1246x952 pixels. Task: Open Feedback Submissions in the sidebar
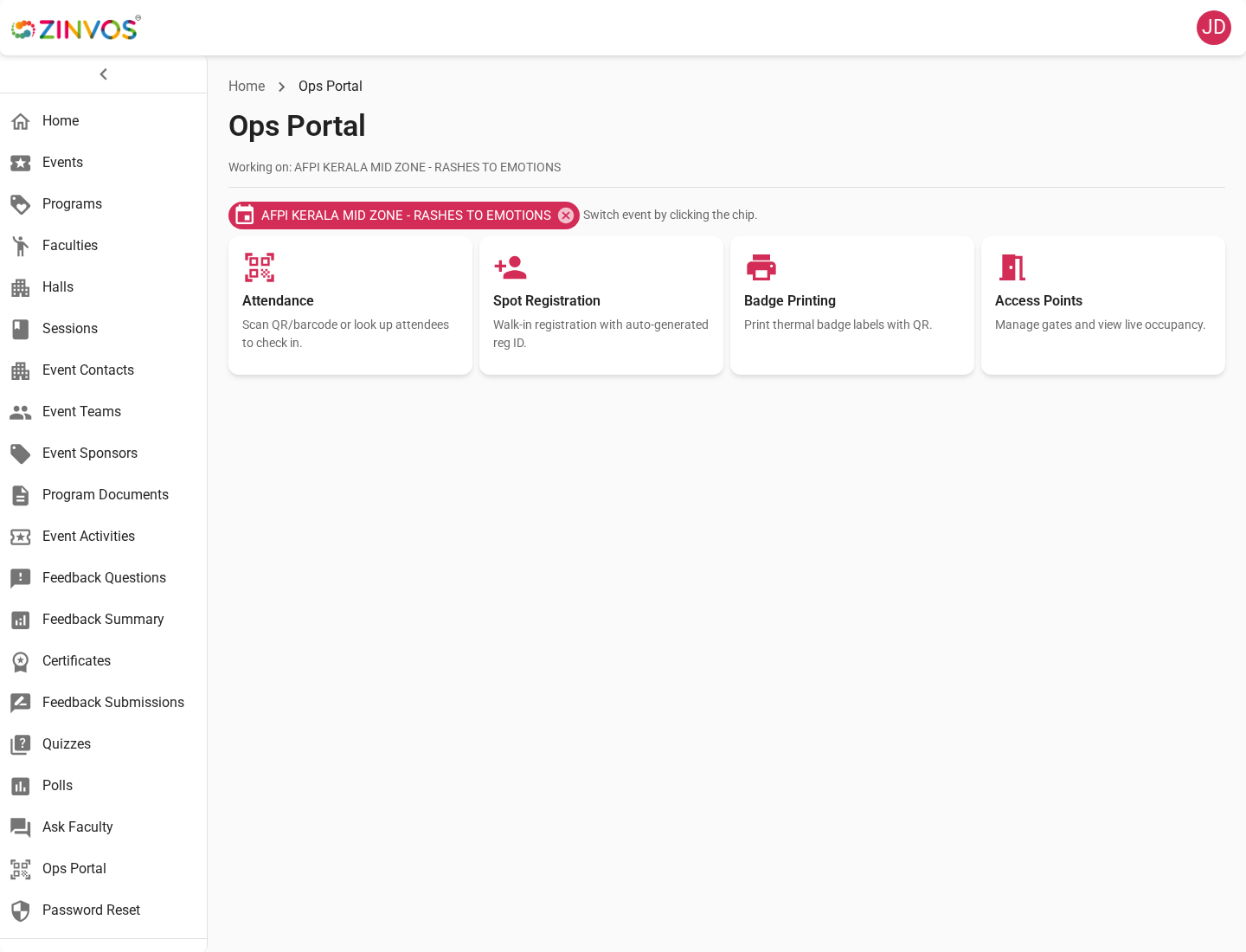click(x=104, y=703)
